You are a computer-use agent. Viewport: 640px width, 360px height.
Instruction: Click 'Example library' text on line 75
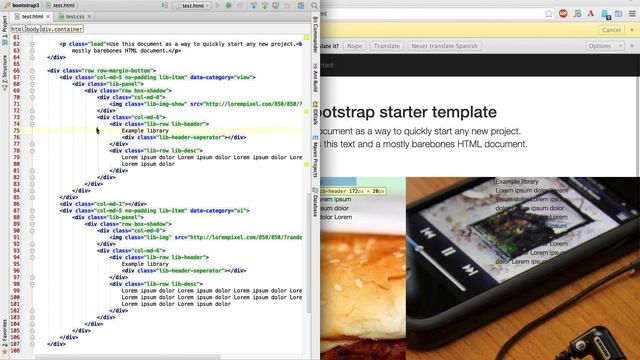point(145,131)
